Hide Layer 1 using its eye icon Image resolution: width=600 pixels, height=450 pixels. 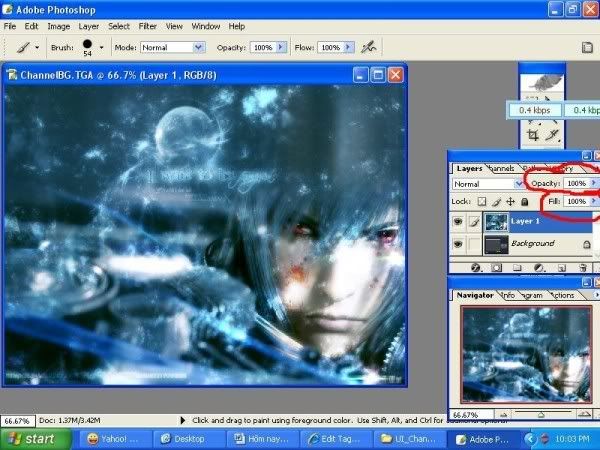(458, 222)
